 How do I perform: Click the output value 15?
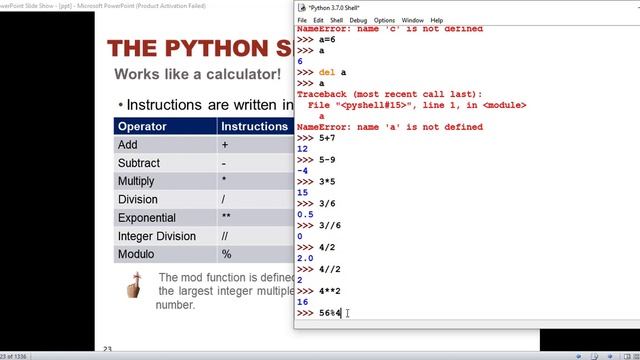coord(302,193)
